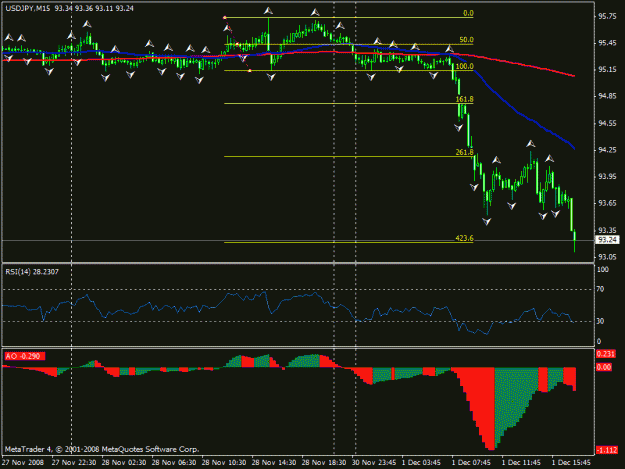Click the 94.55 price scale label
625x469 pixels.
coord(607,124)
